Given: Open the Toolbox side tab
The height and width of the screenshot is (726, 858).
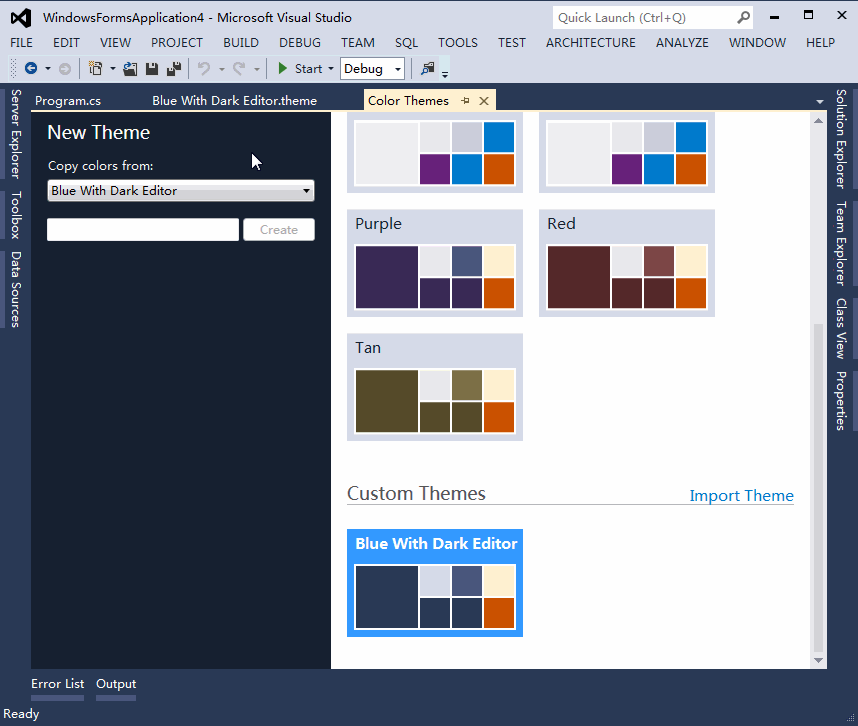Looking at the screenshot, I should pyautogui.click(x=15, y=215).
